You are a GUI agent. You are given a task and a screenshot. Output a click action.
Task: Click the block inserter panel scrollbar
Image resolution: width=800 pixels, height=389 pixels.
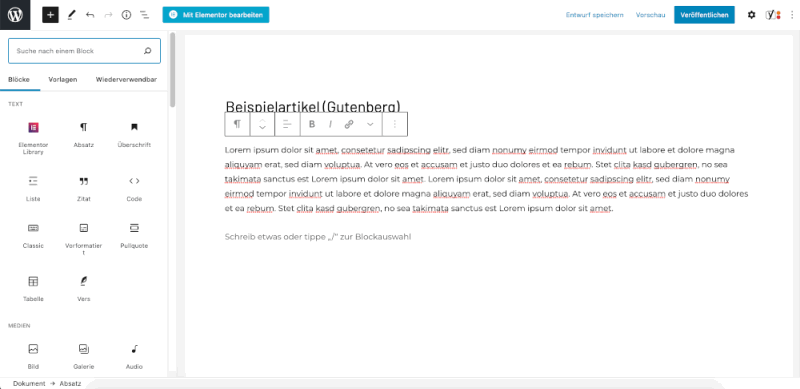pos(172,70)
